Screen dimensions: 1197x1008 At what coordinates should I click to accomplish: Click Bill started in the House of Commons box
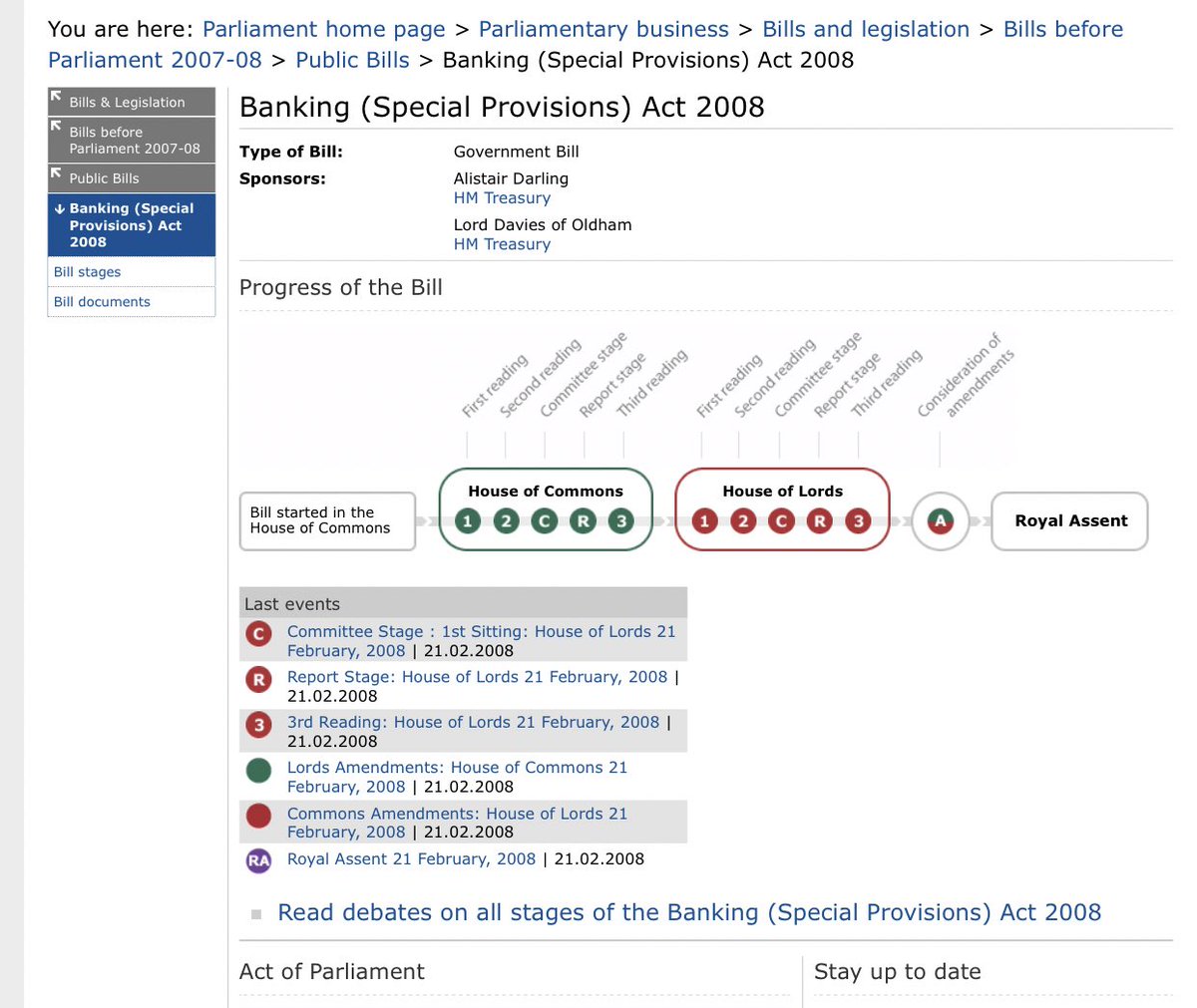point(327,520)
